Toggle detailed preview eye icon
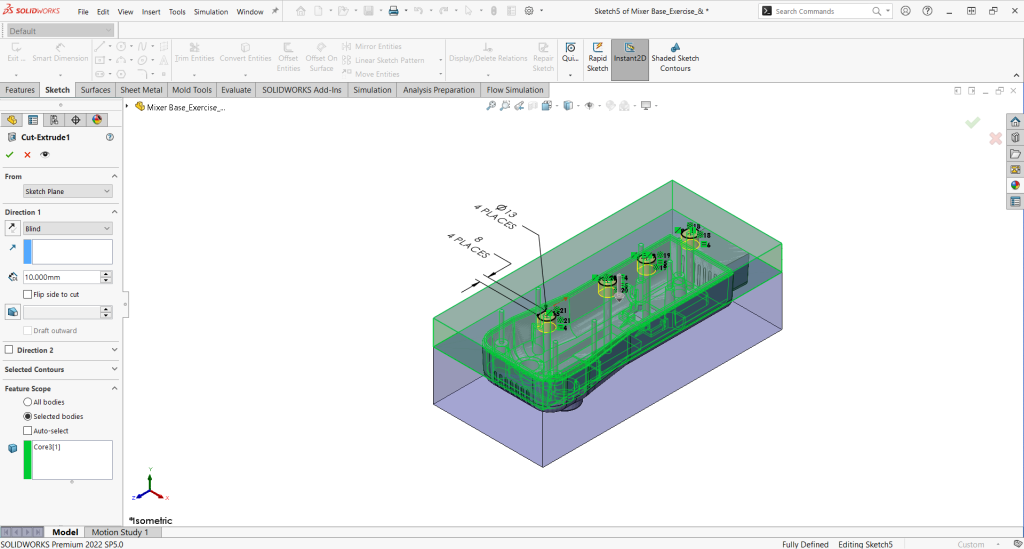The width and height of the screenshot is (1024, 549). coord(45,155)
